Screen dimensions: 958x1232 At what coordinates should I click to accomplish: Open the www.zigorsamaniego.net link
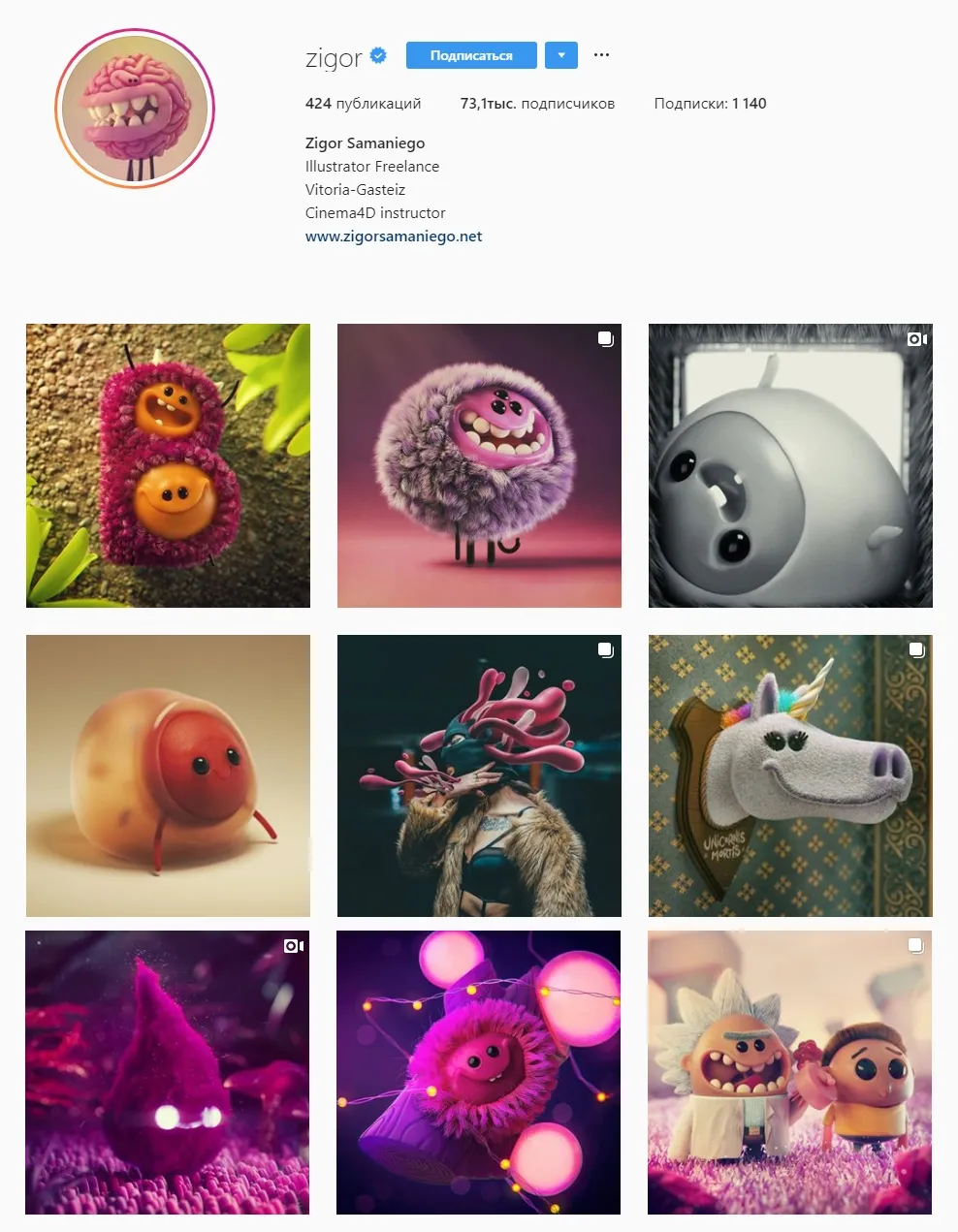[394, 237]
